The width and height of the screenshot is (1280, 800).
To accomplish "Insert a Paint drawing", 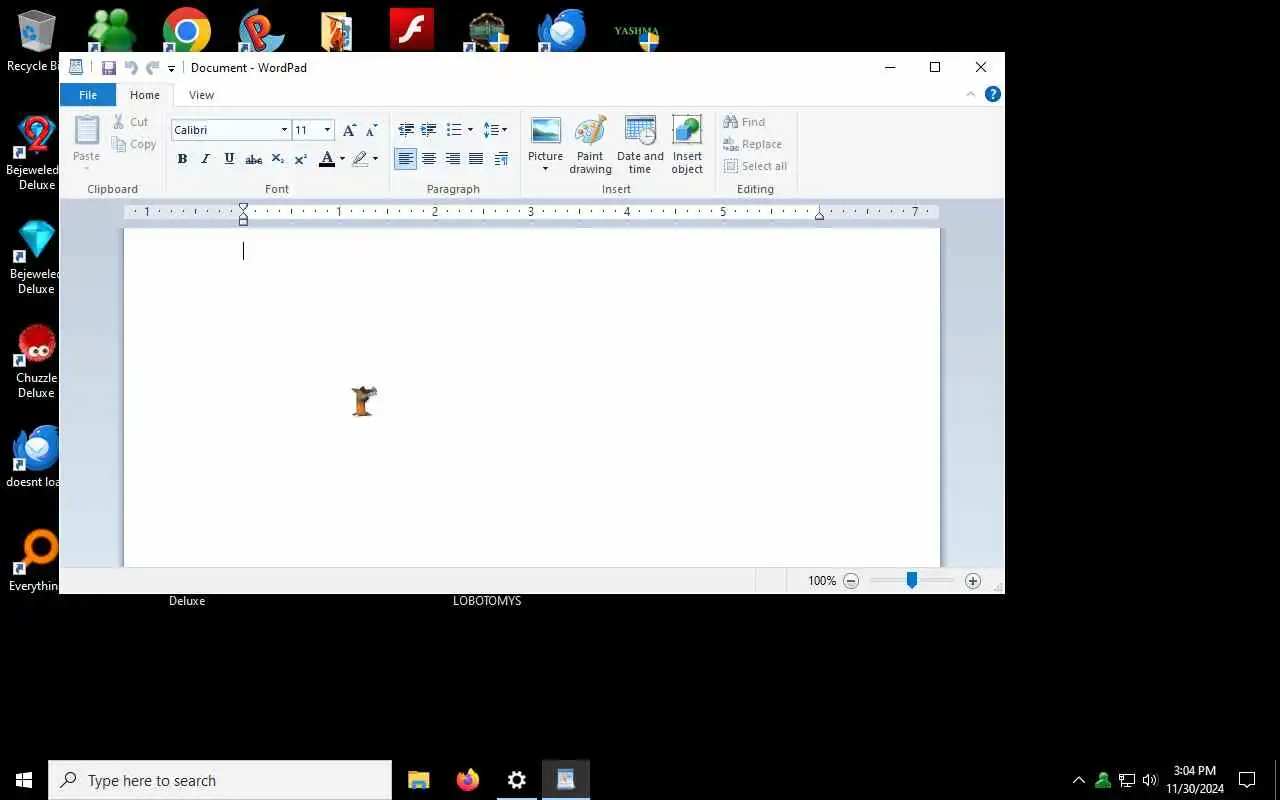I will click(x=590, y=145).
